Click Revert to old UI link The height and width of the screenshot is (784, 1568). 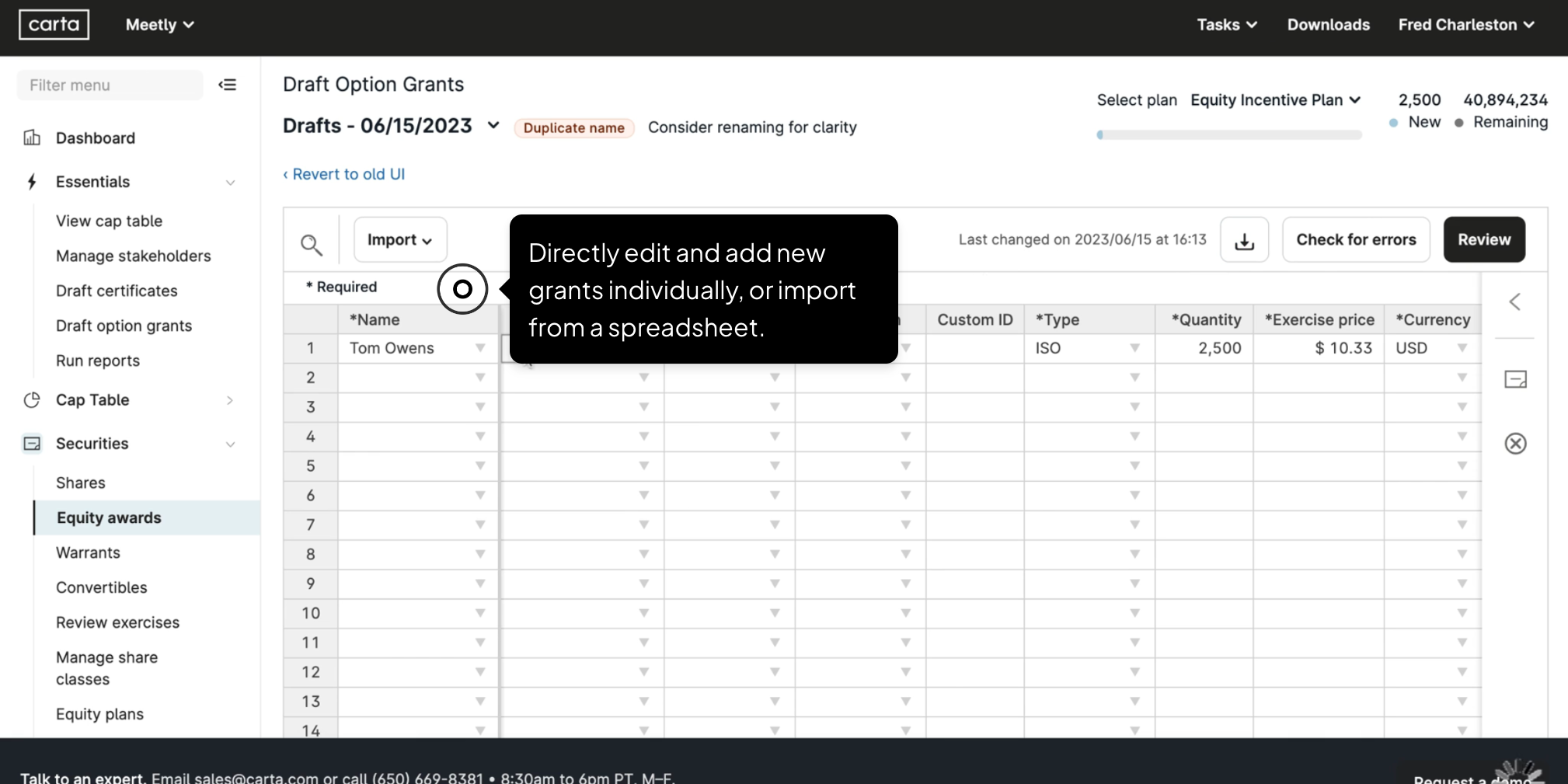coord(343,174)
